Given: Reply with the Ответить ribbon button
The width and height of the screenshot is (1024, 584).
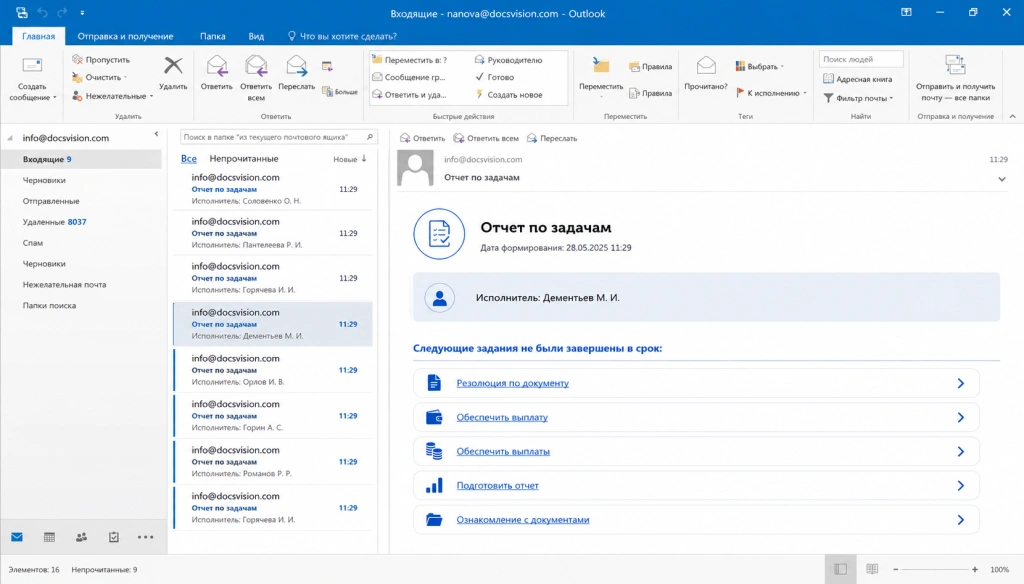Looking at the screenshot, I should click(217, 73).
